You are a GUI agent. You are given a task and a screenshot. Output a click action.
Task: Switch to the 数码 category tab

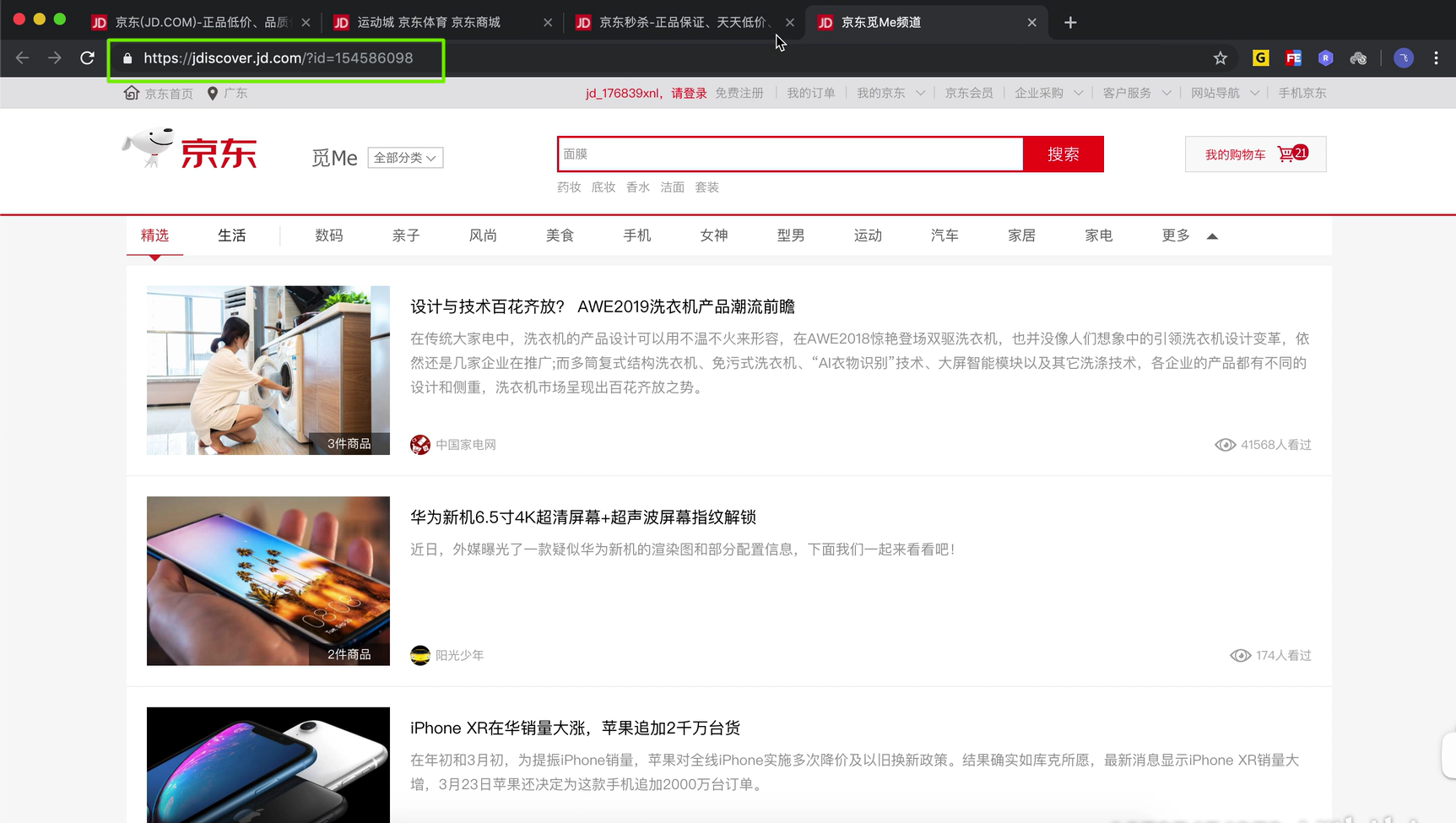[329, 236]
